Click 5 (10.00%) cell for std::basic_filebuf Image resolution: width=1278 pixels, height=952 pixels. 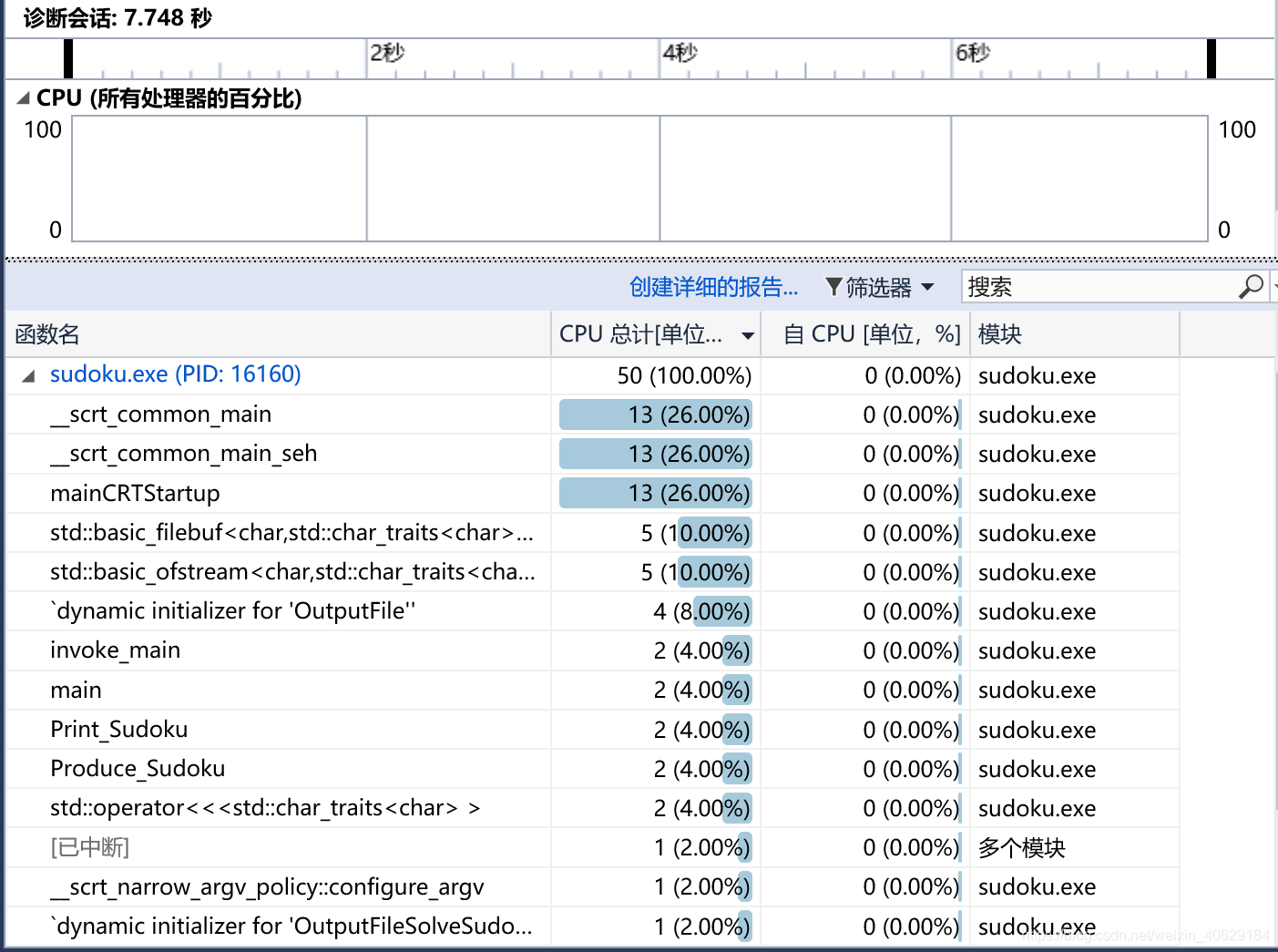pyautogui.click(x=656, y=533)
